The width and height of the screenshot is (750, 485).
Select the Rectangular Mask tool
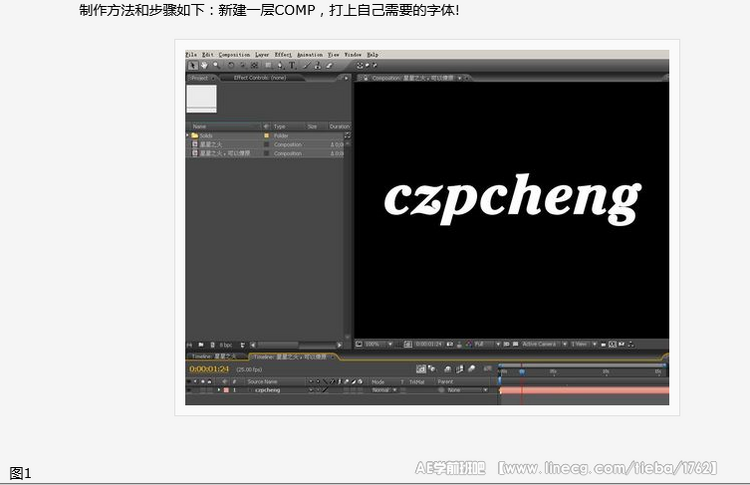(268, 66)
